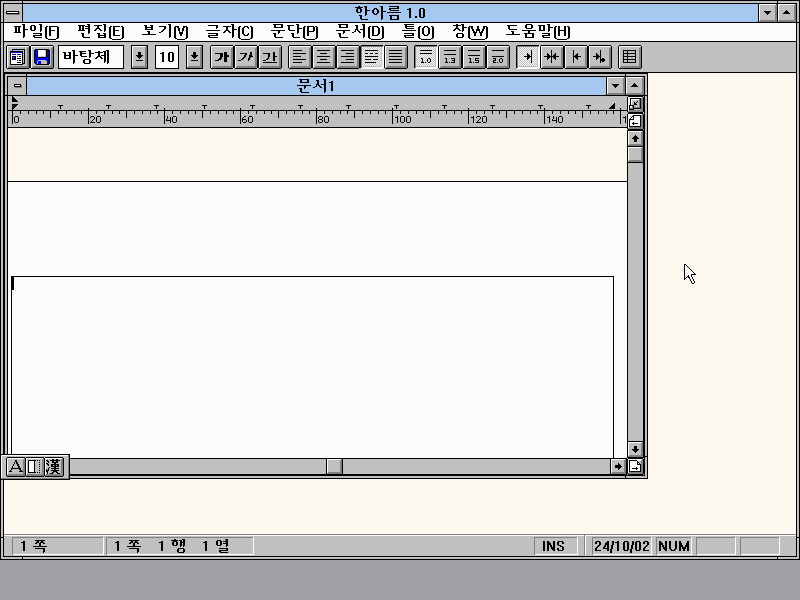Click the vertical scrollbar thumb
This screenshot has height=600, width=800.
635,155
